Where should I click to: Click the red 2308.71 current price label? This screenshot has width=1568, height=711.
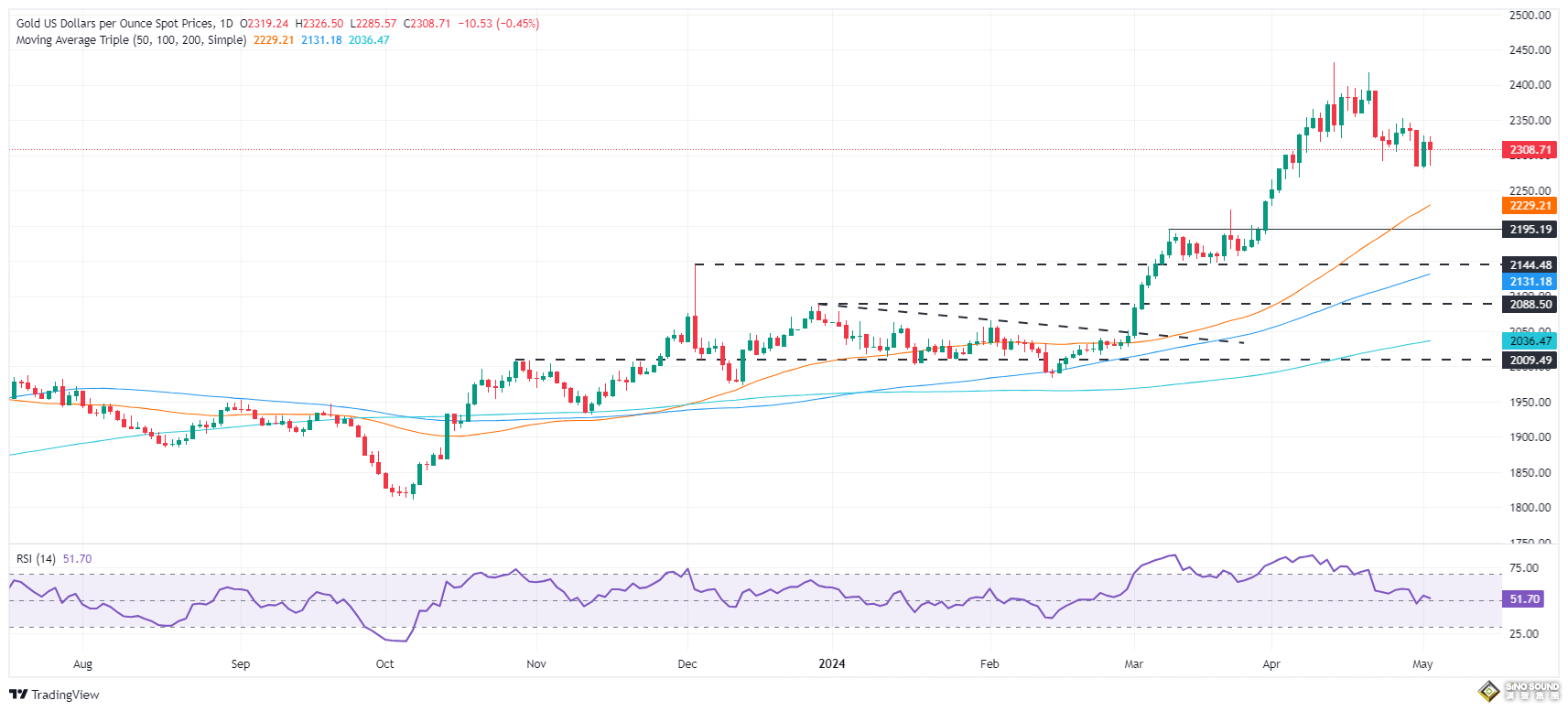[1530, 149]
